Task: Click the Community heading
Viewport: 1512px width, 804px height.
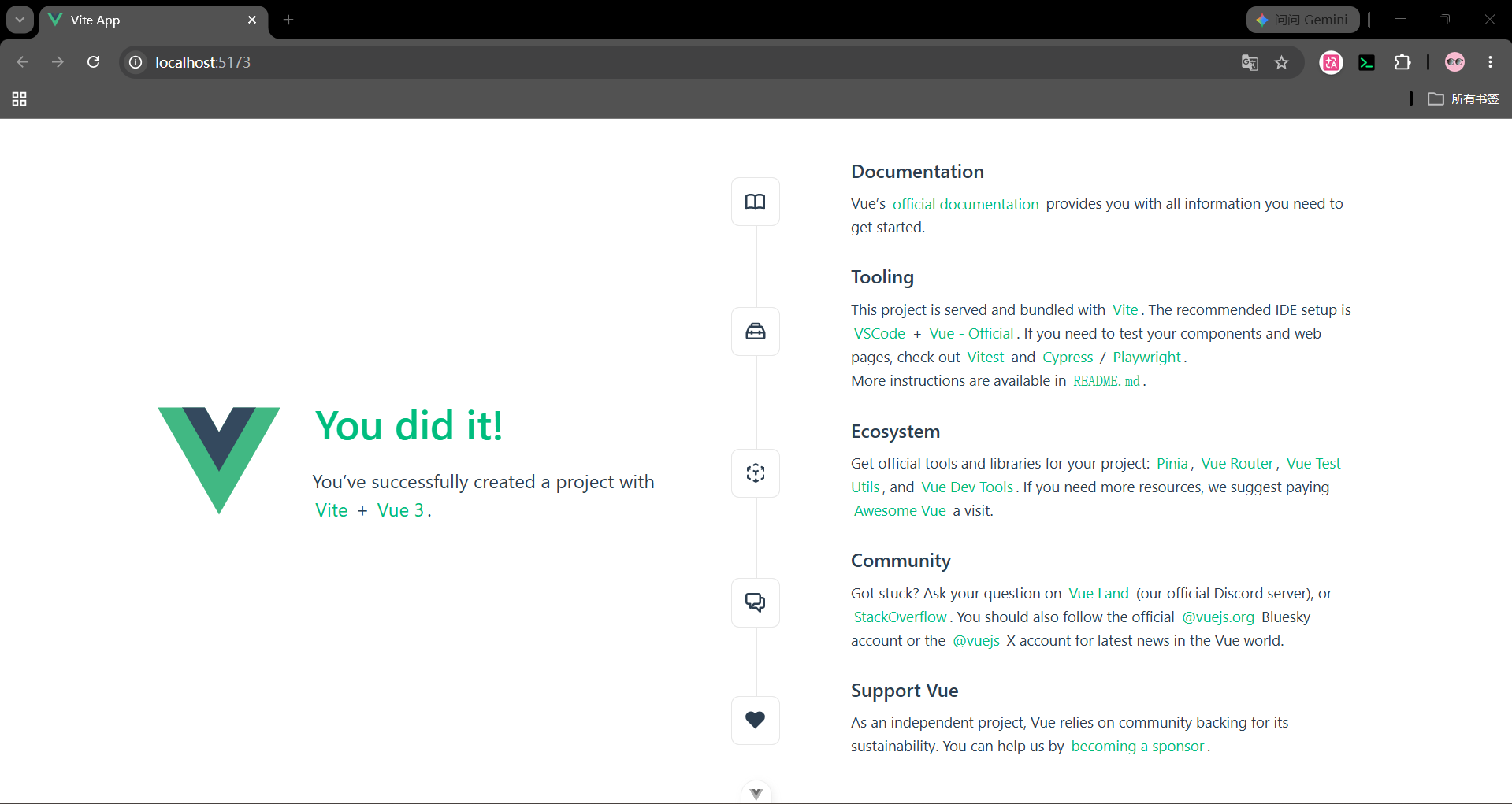Action: 901,561
